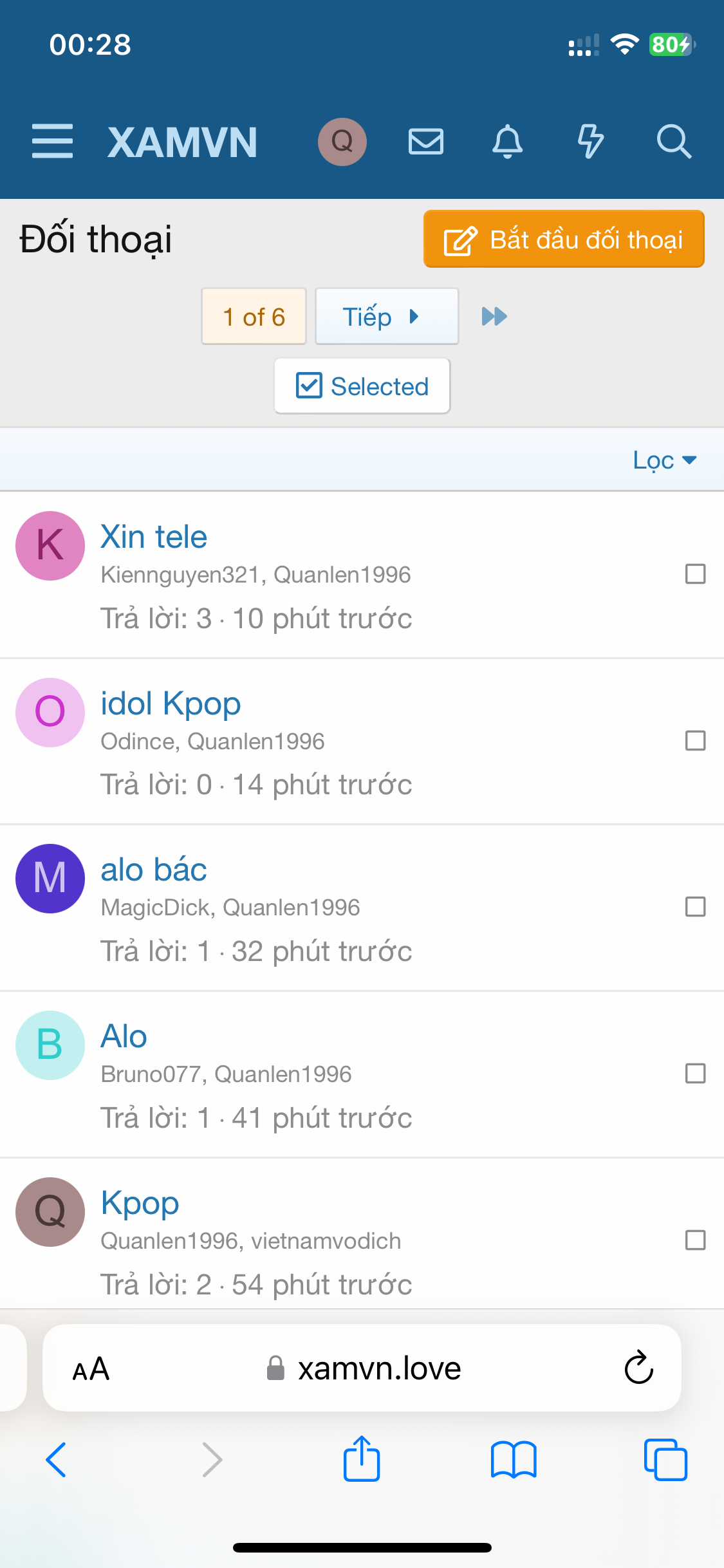This screenshot has height=1568, width=724.
Task: Click Bắt đầu đối thoại button
Action: coord(564,239)
